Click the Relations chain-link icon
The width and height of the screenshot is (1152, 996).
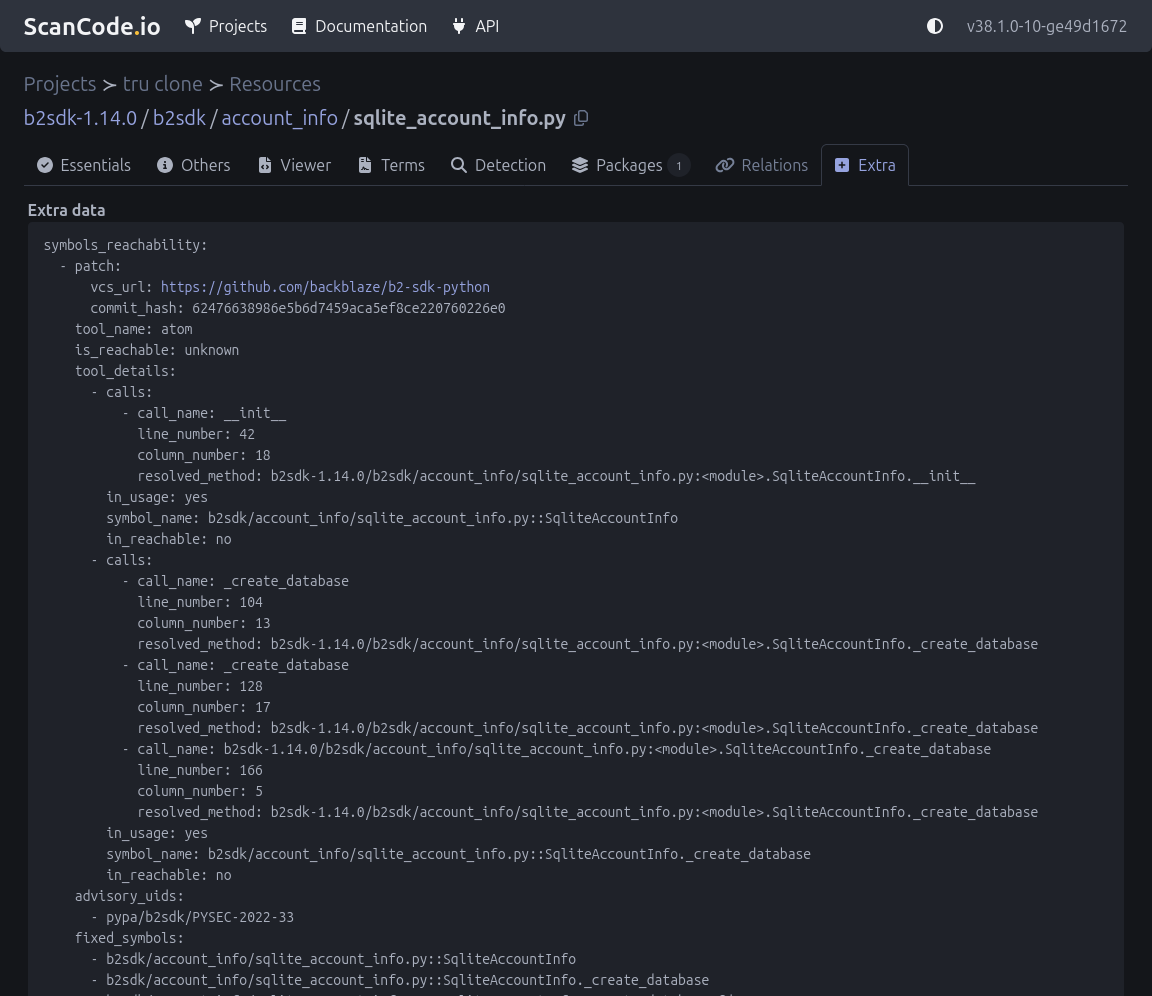(x=724, y=165)
